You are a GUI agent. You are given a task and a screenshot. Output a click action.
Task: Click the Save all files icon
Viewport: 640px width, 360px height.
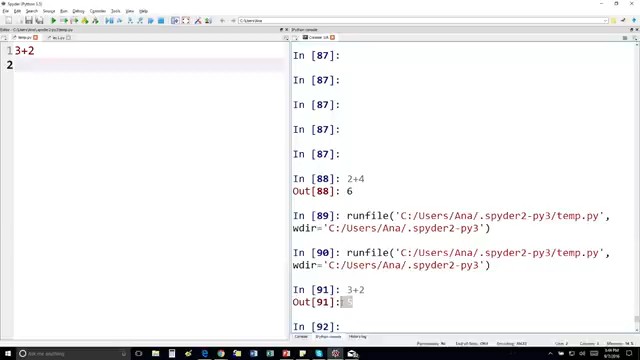pos(39,20)
